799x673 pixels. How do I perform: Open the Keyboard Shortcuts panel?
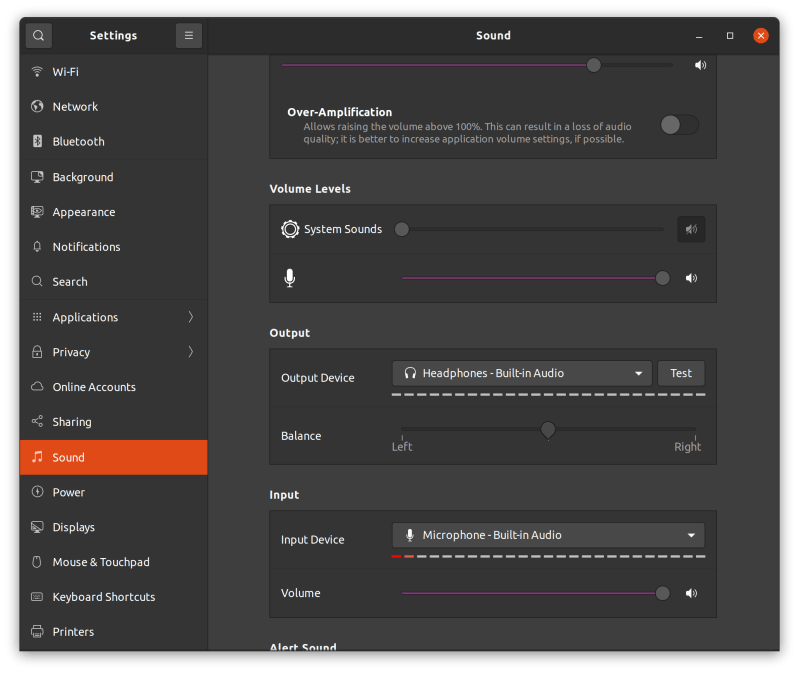(x=114, y=597)
